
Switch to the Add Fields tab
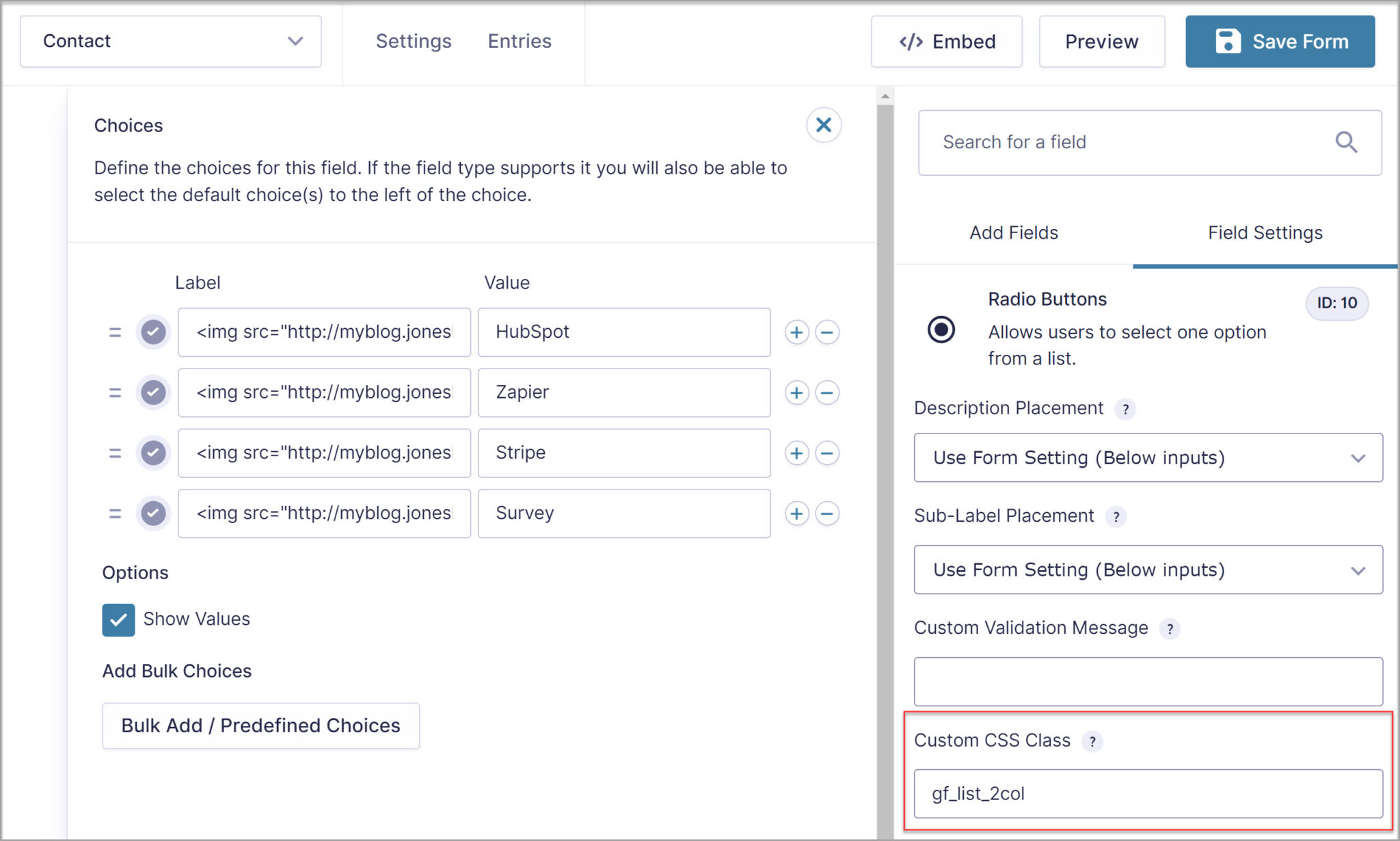coord(1012,233)
